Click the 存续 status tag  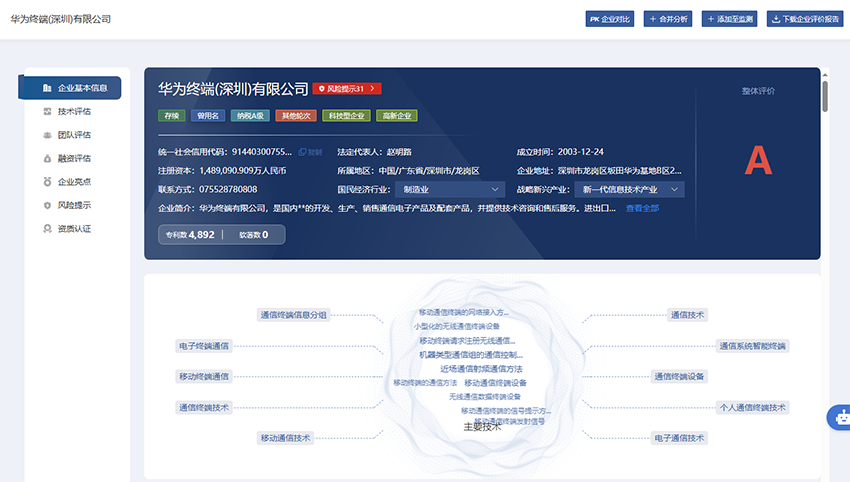pos(172,115)
